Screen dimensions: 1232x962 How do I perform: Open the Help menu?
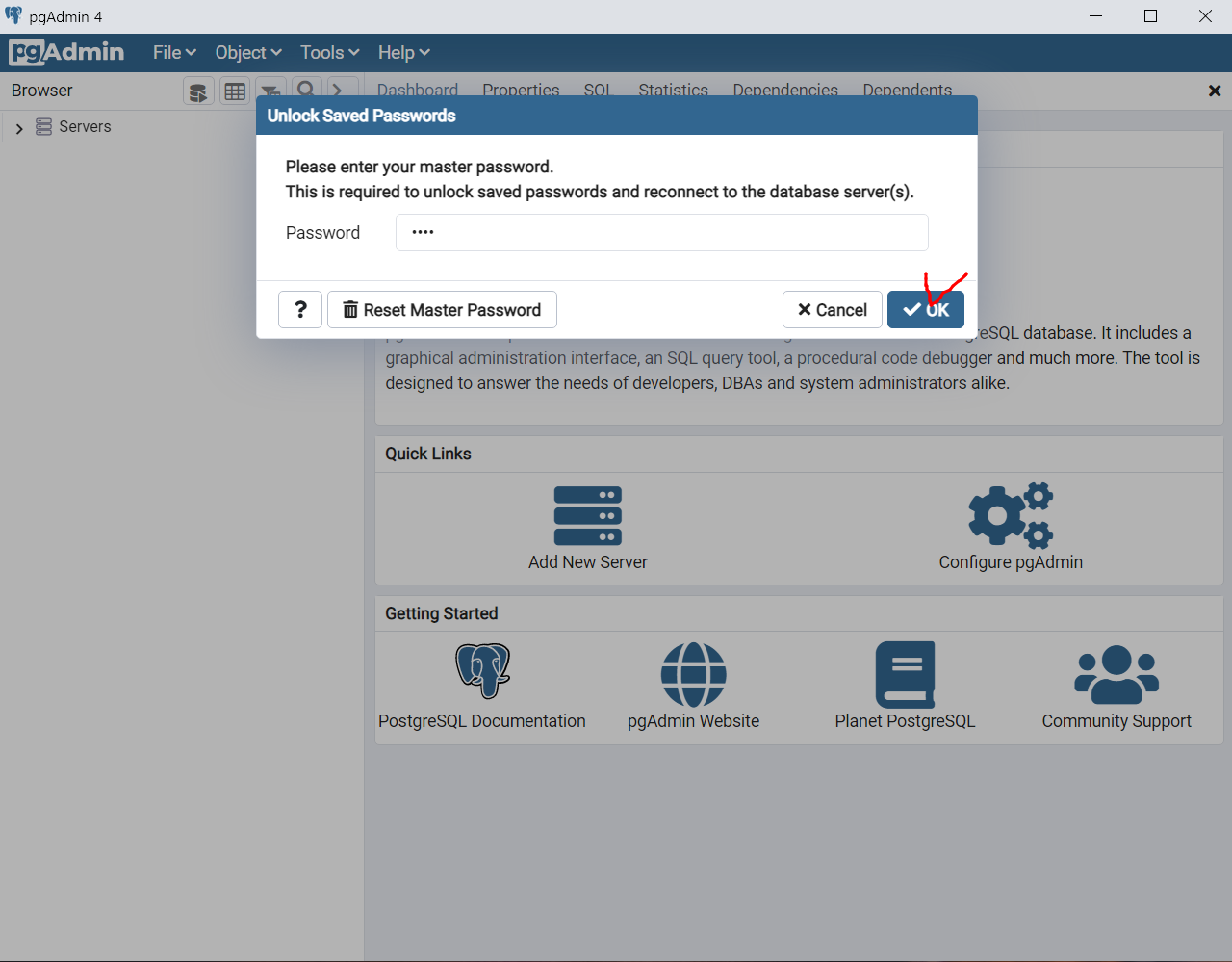(x=403, y=53)
